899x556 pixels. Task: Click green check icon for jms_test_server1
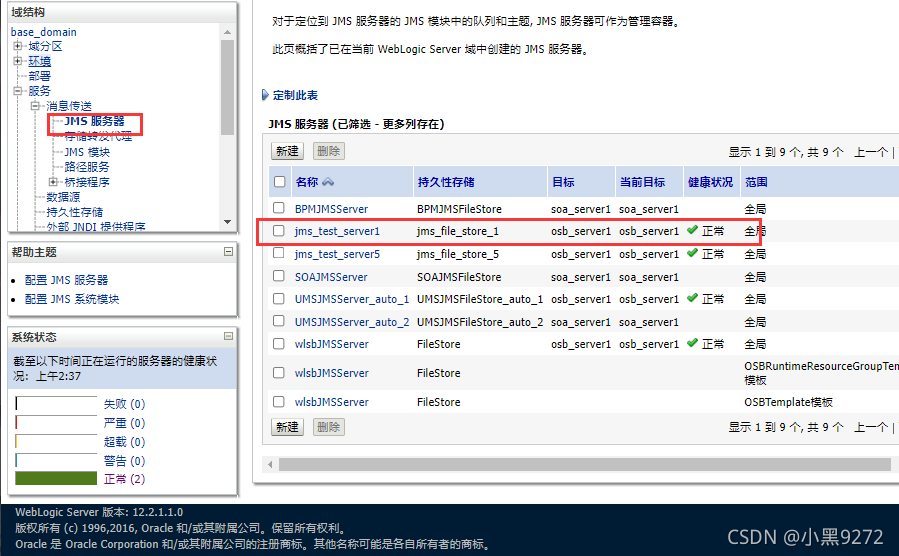(x=692, y=230)
